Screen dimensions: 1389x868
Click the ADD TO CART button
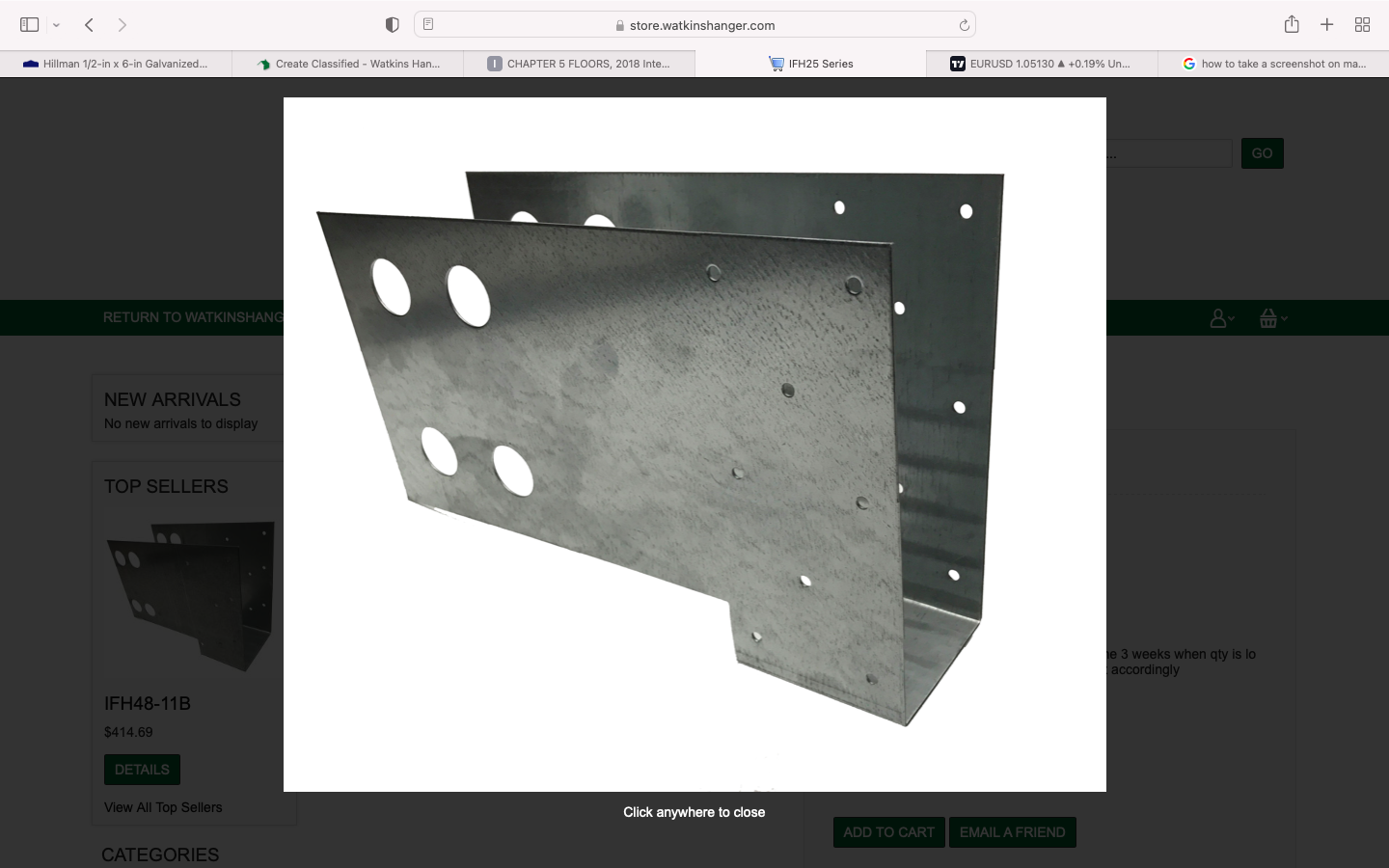888,832
